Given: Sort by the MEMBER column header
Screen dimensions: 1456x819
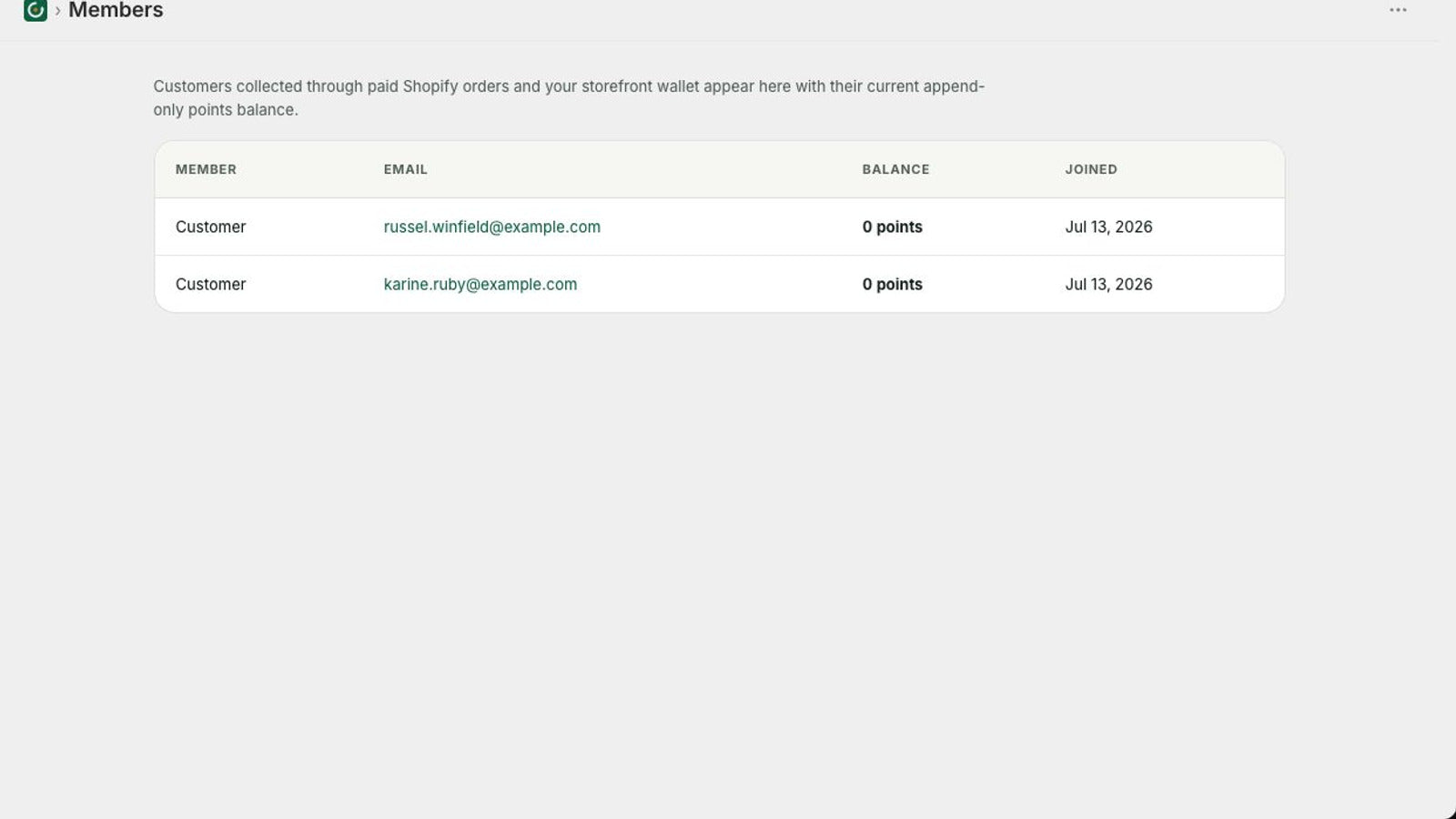Looking at the screenshot, I should (206, 169).
